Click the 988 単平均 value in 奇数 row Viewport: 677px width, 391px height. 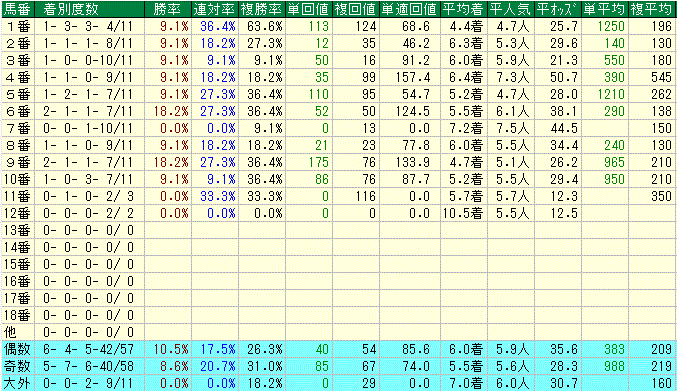click(x=614, y=366)
